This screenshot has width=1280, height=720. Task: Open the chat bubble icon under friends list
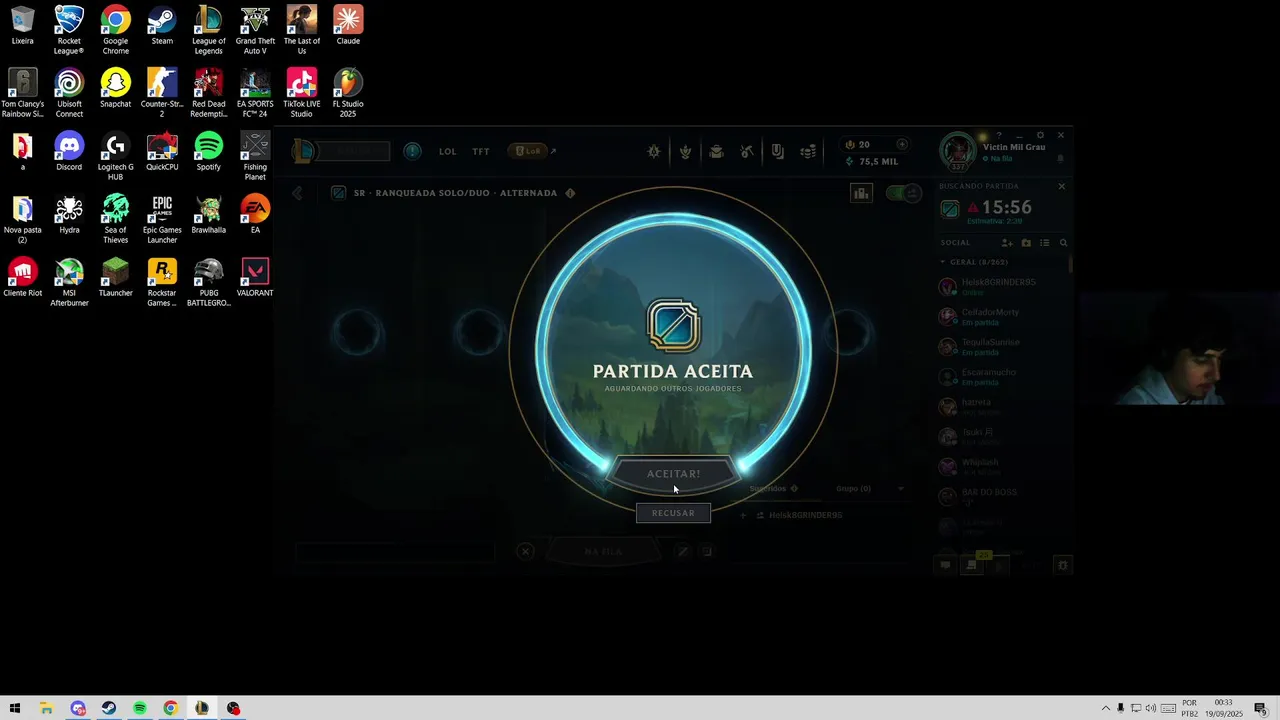click(x=944, y=565)
